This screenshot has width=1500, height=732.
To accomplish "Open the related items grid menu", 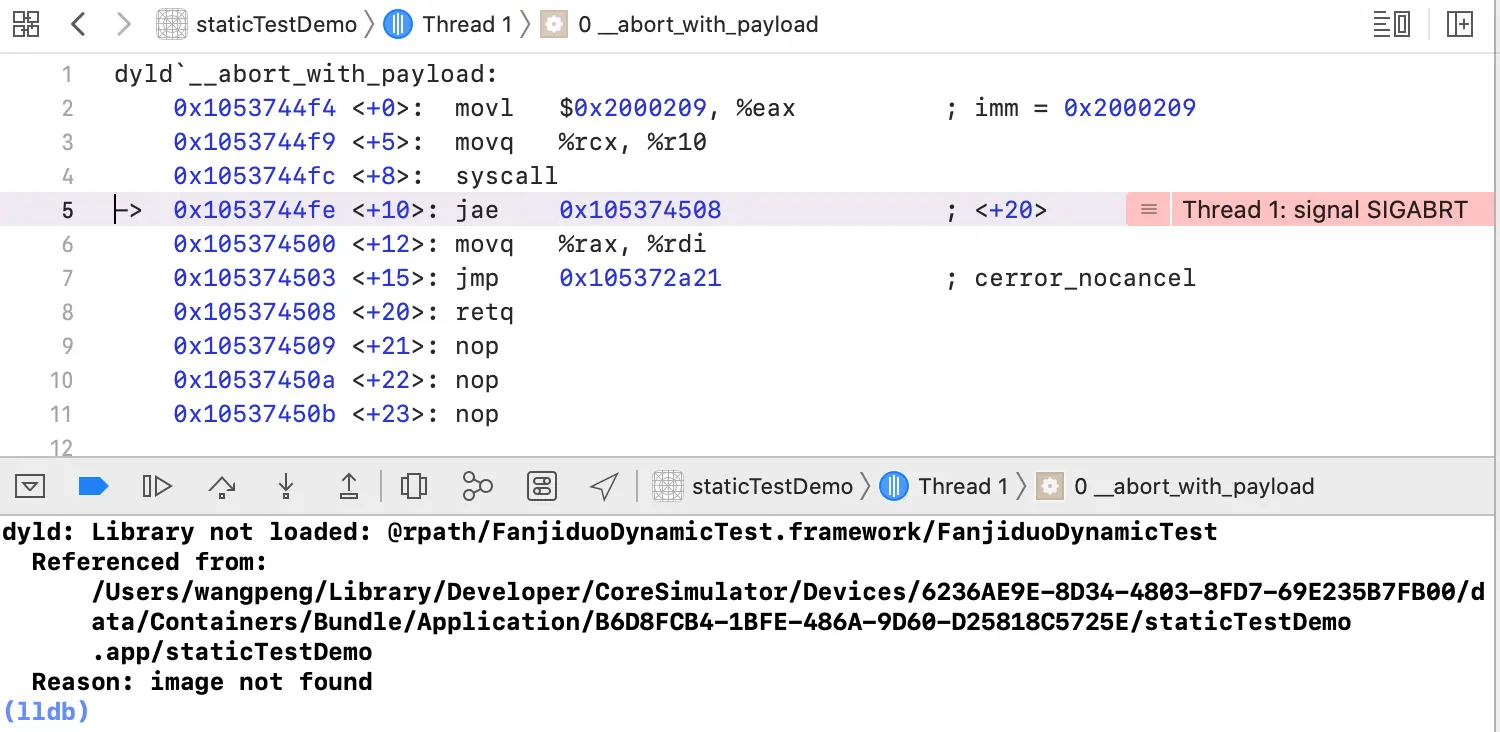I will coord(26,25).
